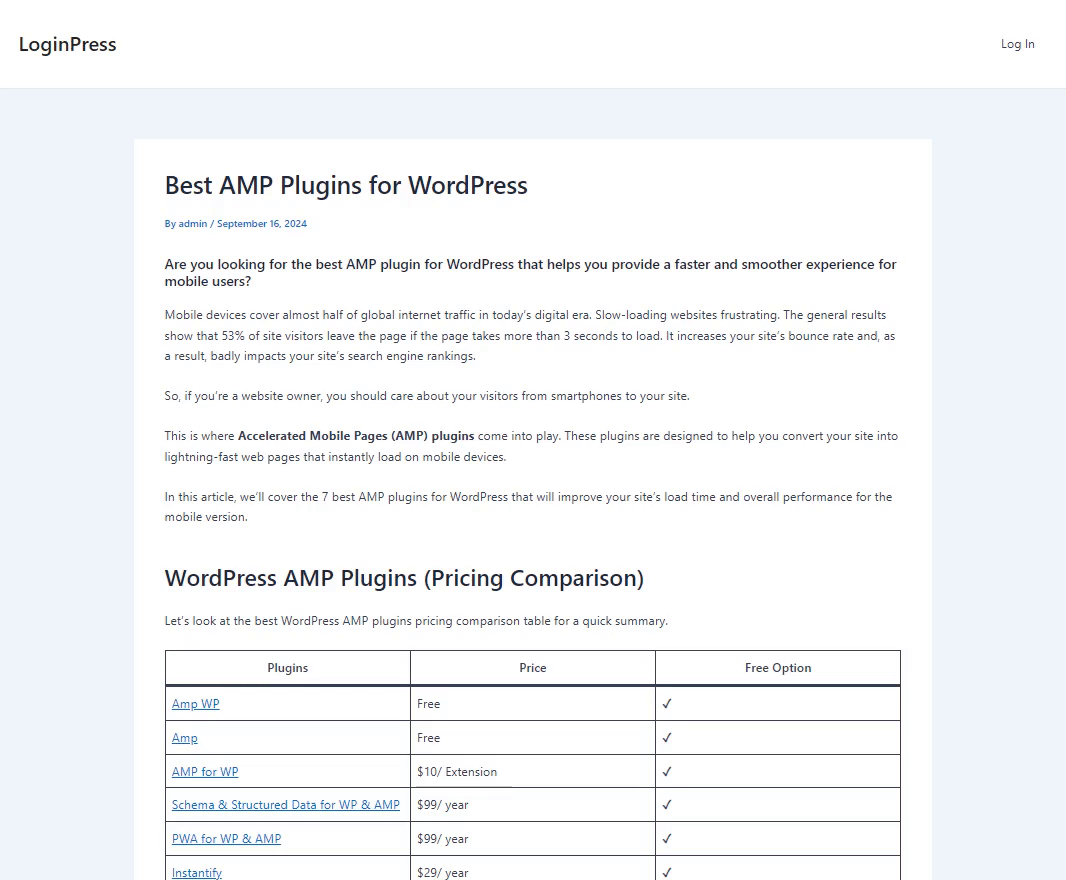Image resolution: width=1066 pixels, height=880 pixels.
Task: Click the "Free Option" column header
Action: pyautogui.click(x=778, y=668)
